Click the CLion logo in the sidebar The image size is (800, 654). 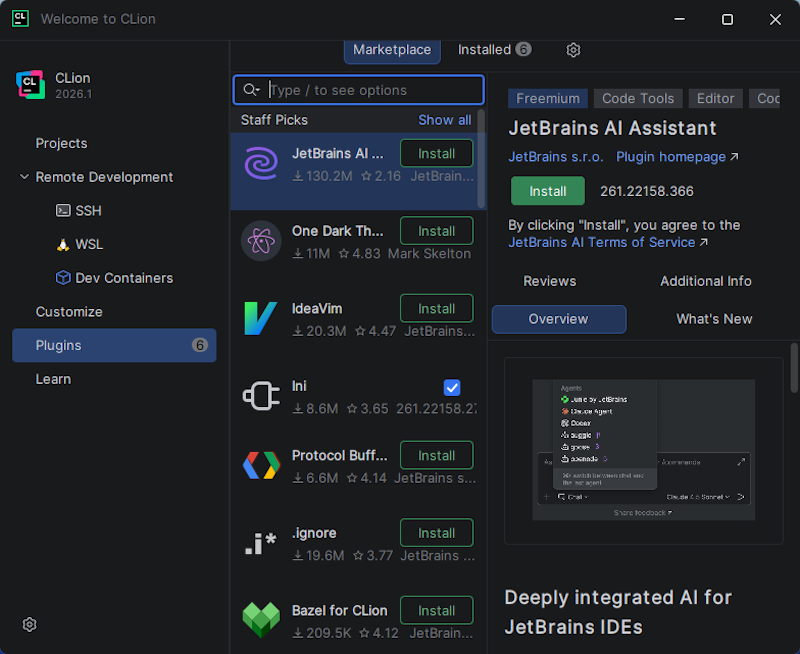pos(30,85)
